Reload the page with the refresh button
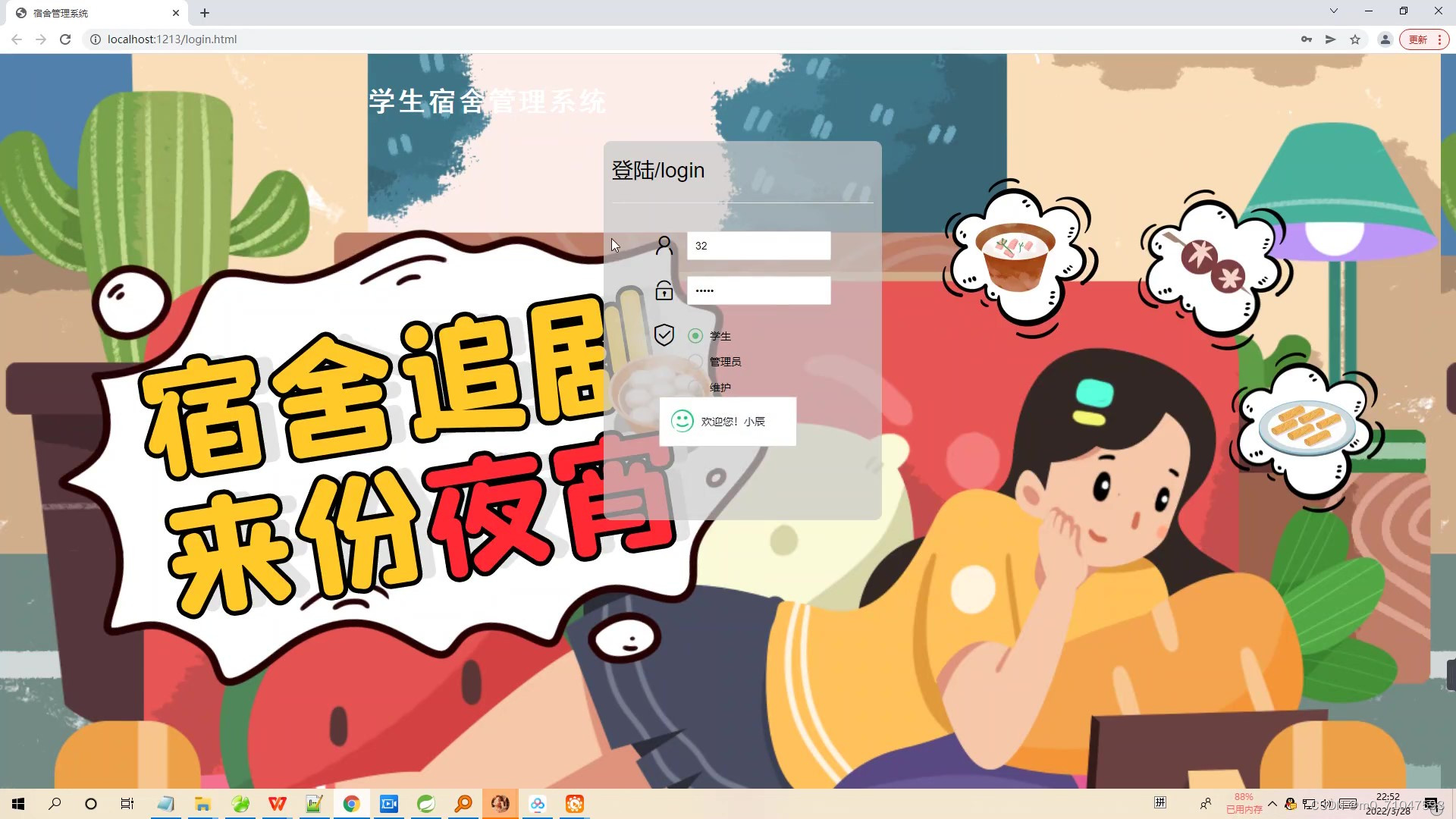The image size is (1456, 819). pyautogui.click(x=65, y=39)
